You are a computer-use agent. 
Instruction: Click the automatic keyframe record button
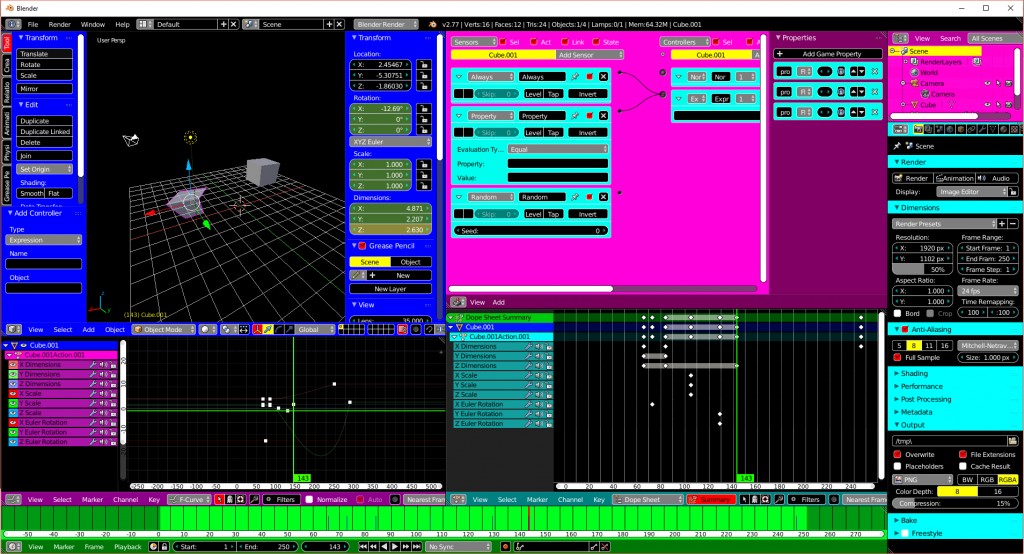point(505,546)
